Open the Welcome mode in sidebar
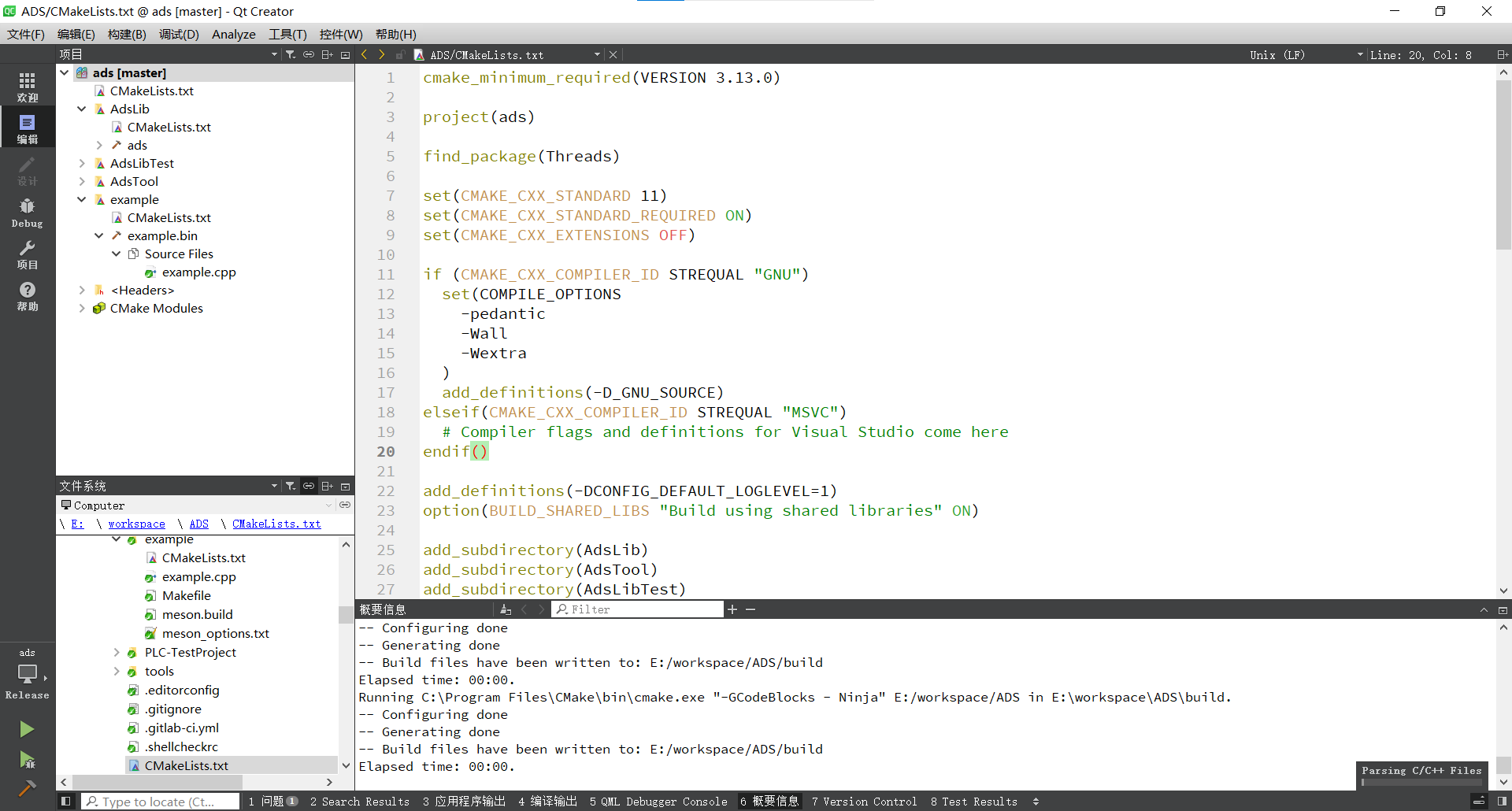Viewport: 1512px width, 811px height. [x=27, y=86]
